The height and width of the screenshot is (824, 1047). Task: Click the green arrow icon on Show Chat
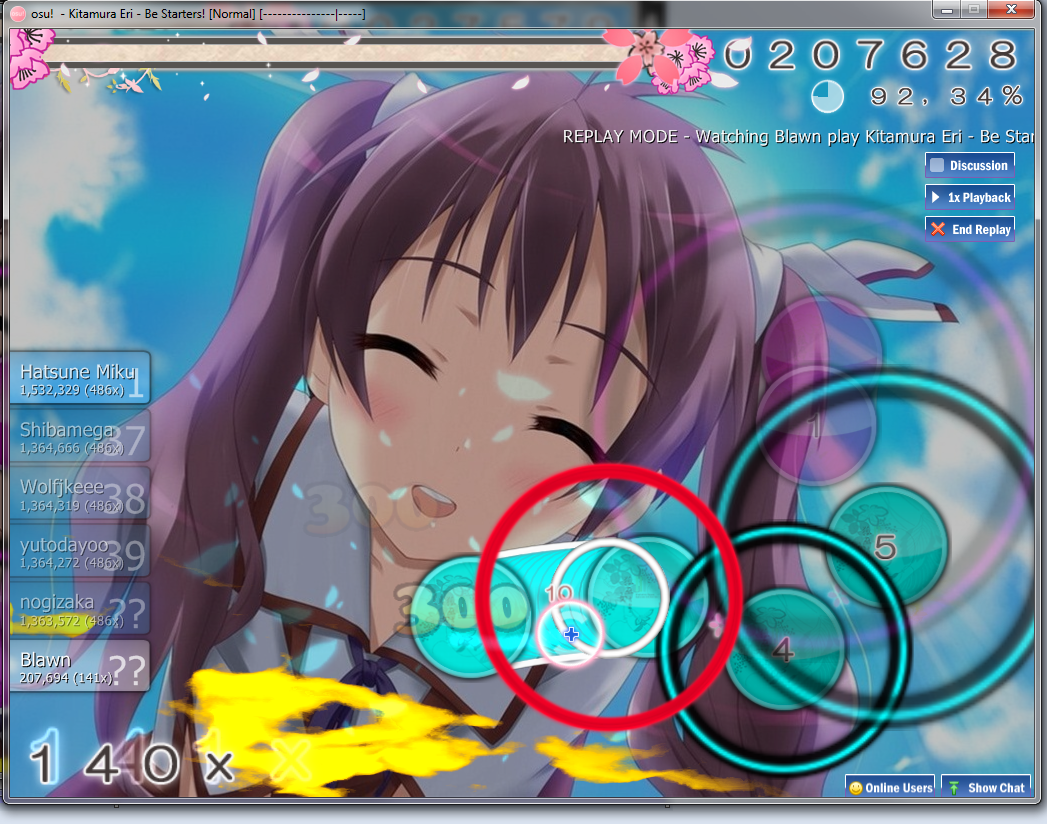(954, 788)
